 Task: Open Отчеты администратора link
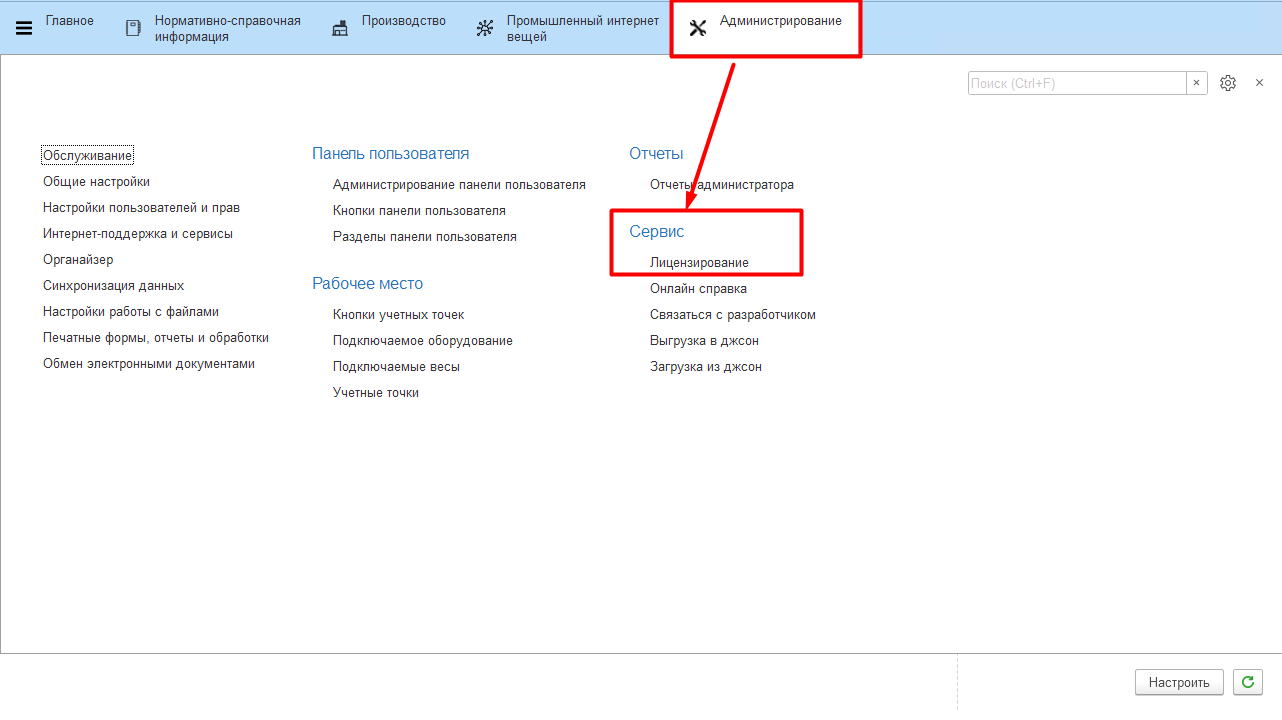point(721,185)
